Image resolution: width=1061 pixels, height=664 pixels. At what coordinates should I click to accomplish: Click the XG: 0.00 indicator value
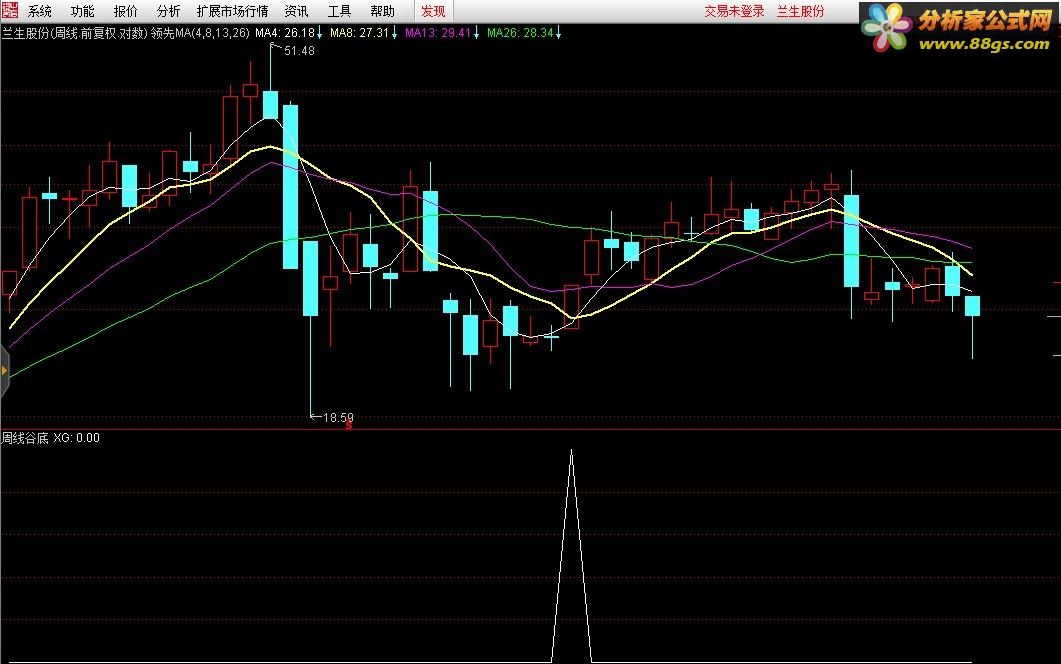click(x=76, y=438)
